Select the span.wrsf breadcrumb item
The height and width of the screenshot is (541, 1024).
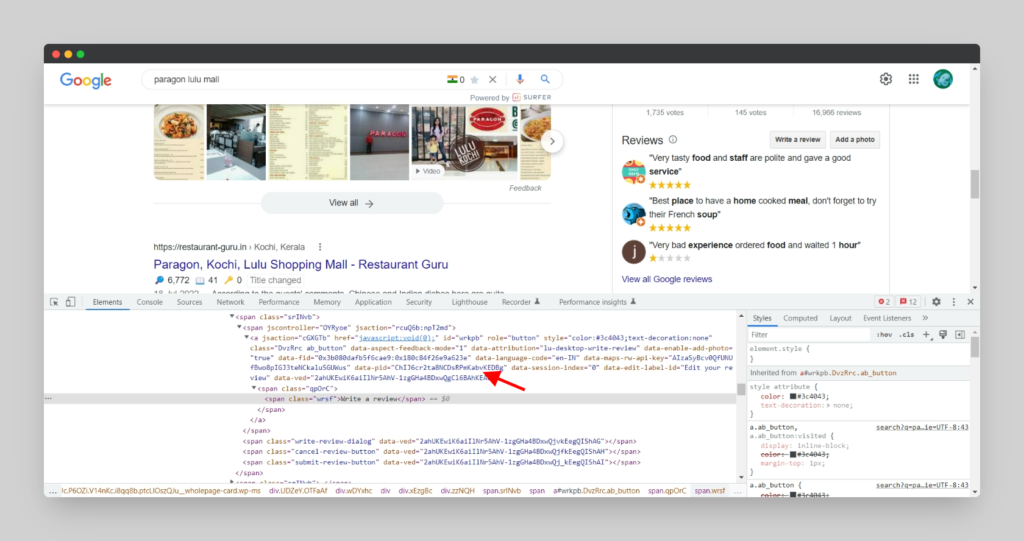point(710,491)
